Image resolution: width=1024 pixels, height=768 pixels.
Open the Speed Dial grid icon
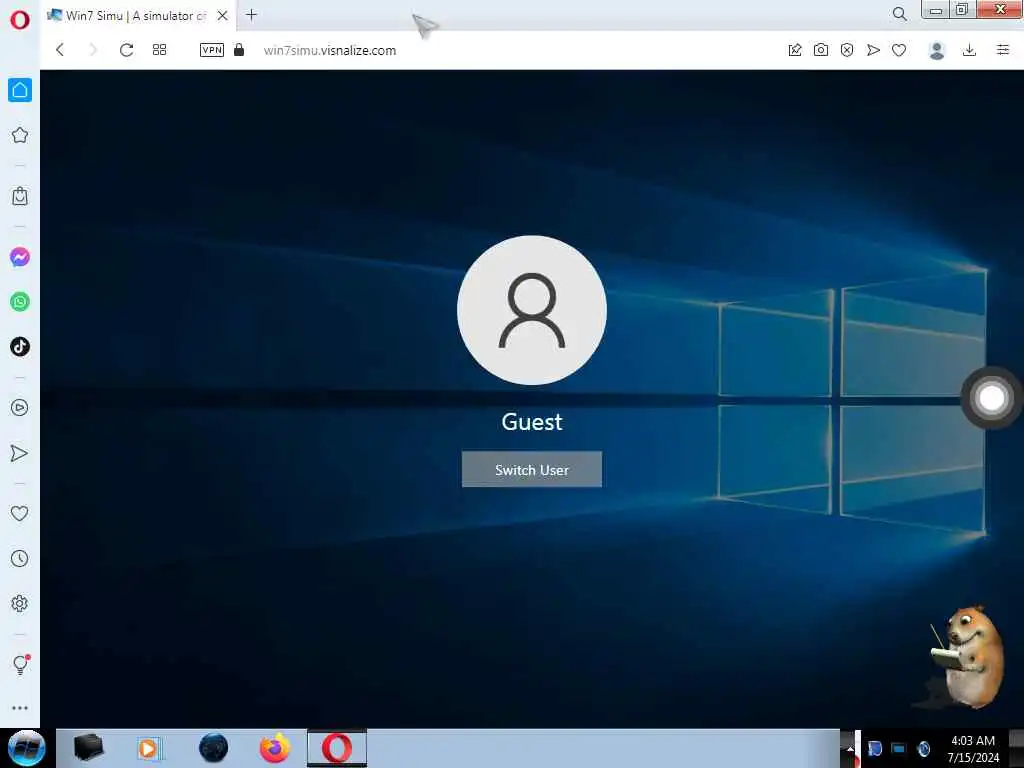pos(159,50)
